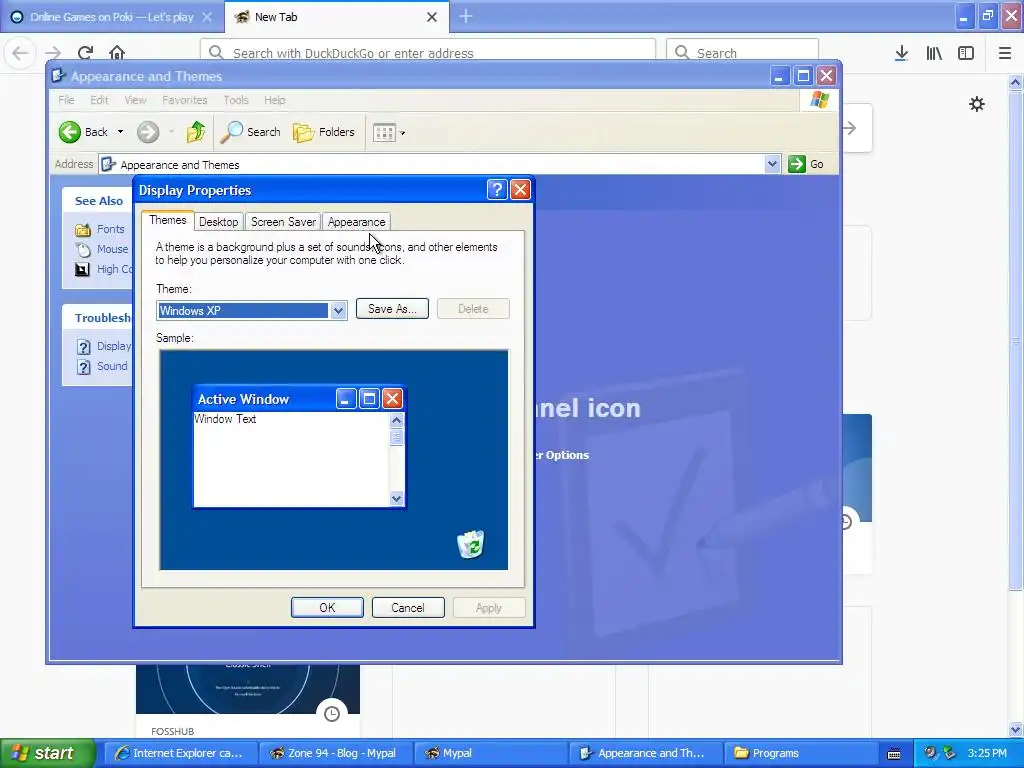Open a new browser tab with plus
The image size is (1024, 768).
(466, 16)
